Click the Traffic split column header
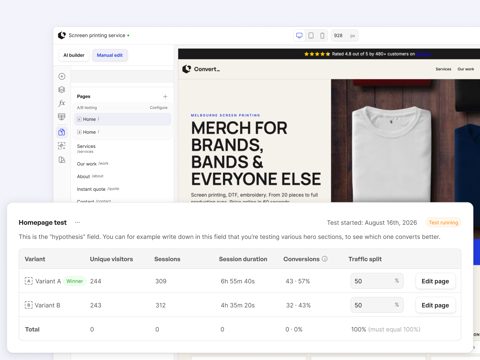The height and width of the screenshot is (360, 480). click(365, 259)
